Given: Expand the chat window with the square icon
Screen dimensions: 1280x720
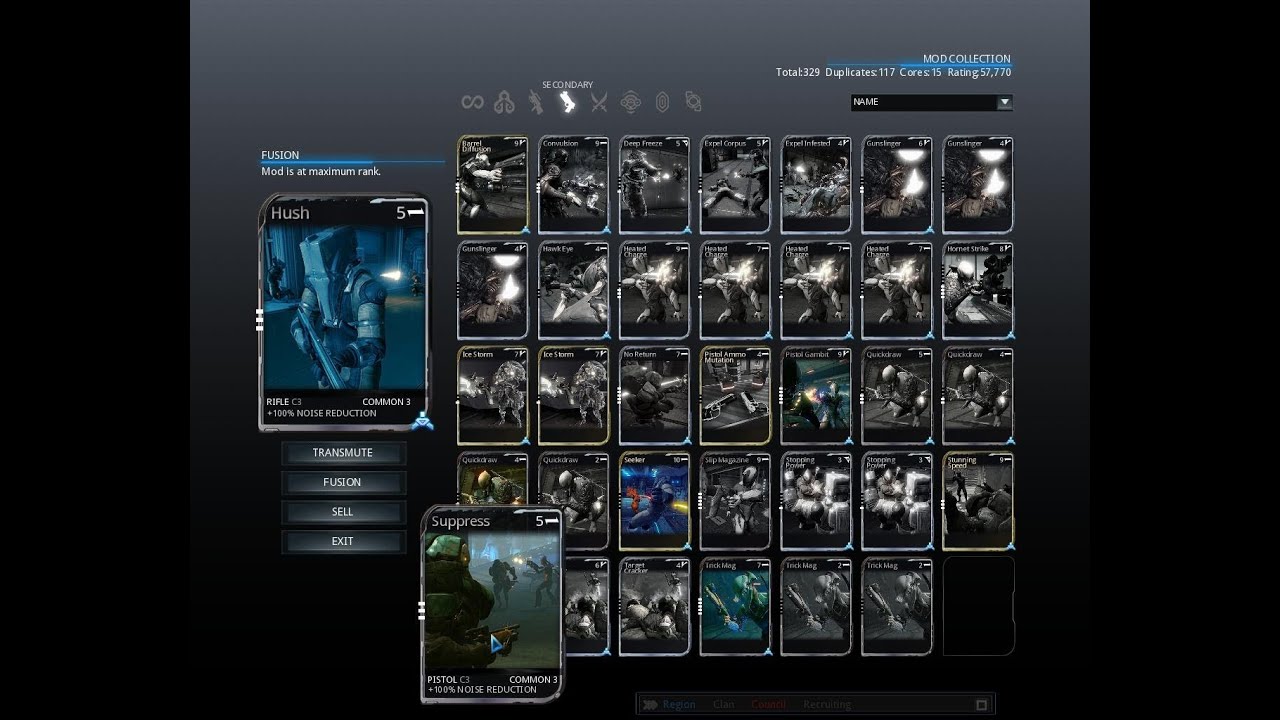Looking at the screenshot, I should tap(981, 704).
